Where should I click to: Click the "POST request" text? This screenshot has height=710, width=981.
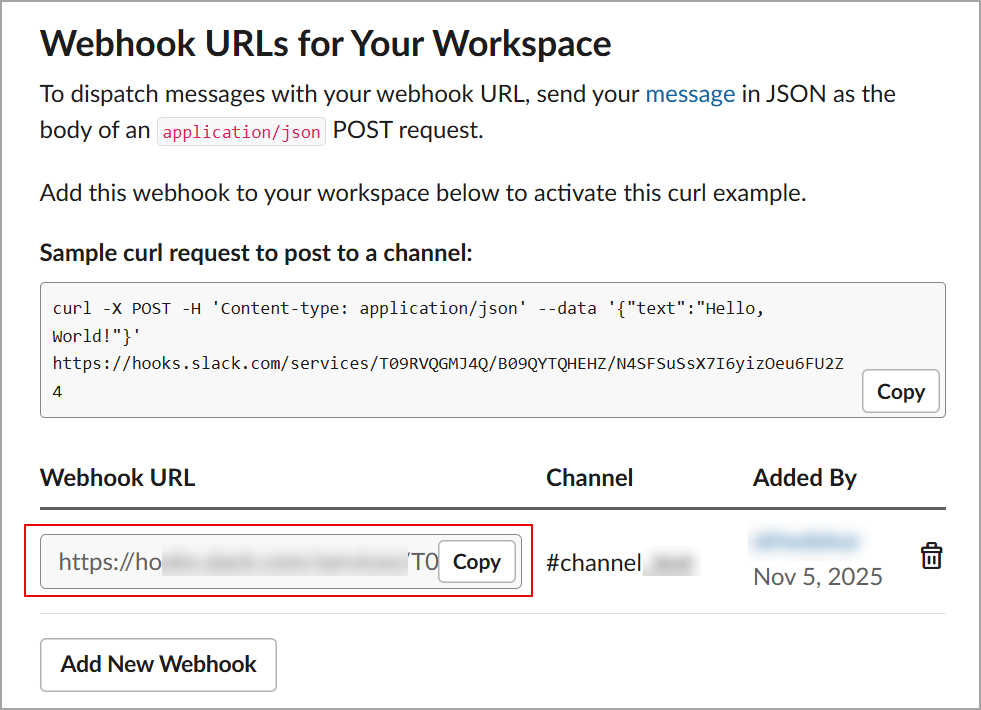pos(408,130)
